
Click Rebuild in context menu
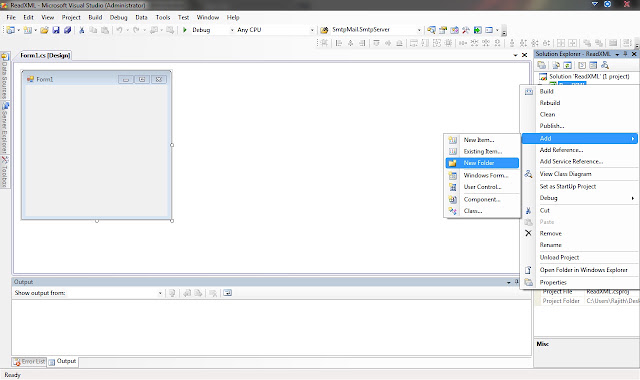pyautogui.click(x=580, y=103)
